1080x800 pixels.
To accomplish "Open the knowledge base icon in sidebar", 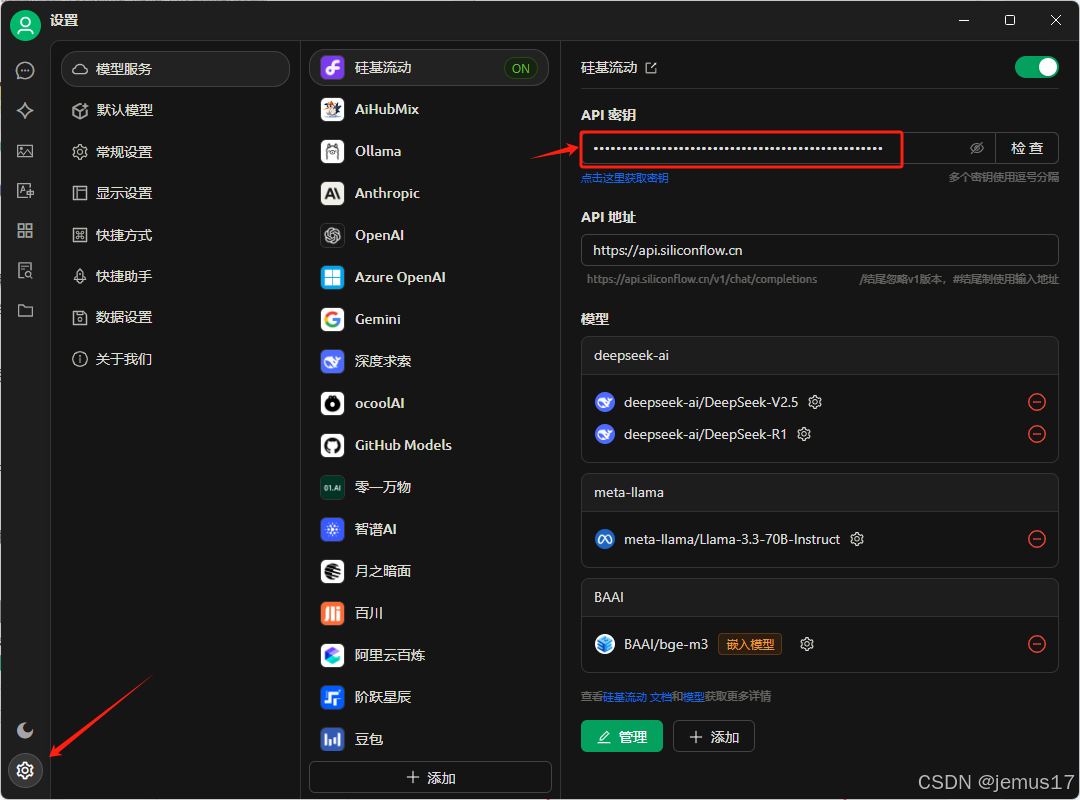I will [25, 270].
